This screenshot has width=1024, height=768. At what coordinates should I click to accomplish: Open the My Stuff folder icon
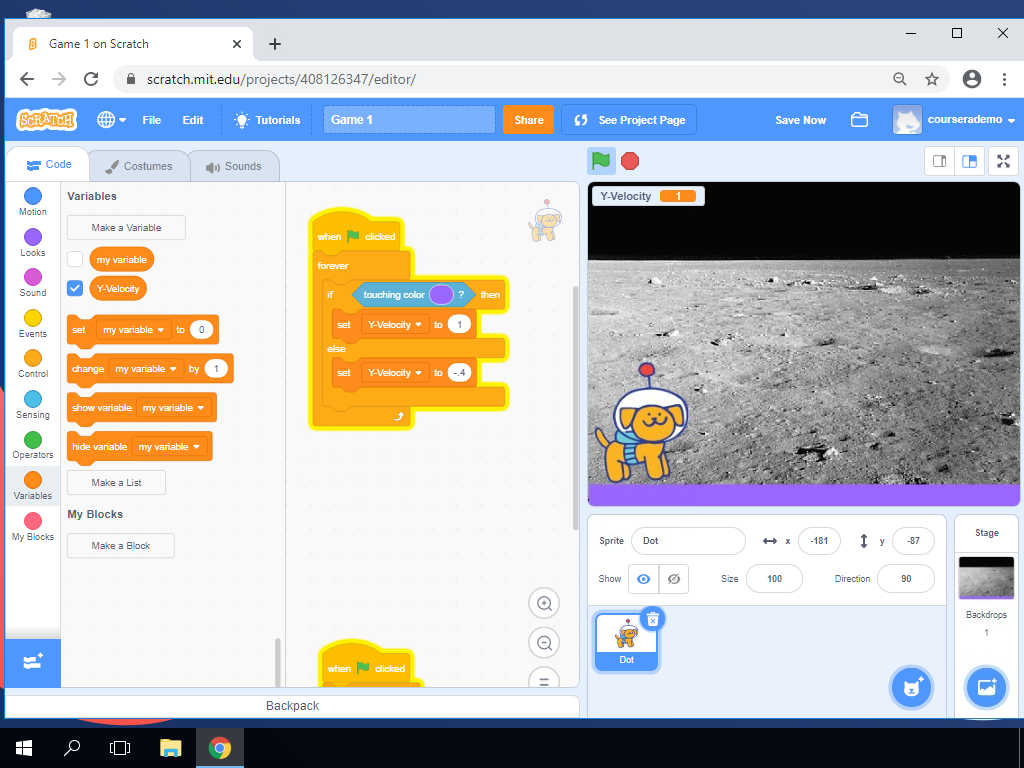[x=859, y=120]
